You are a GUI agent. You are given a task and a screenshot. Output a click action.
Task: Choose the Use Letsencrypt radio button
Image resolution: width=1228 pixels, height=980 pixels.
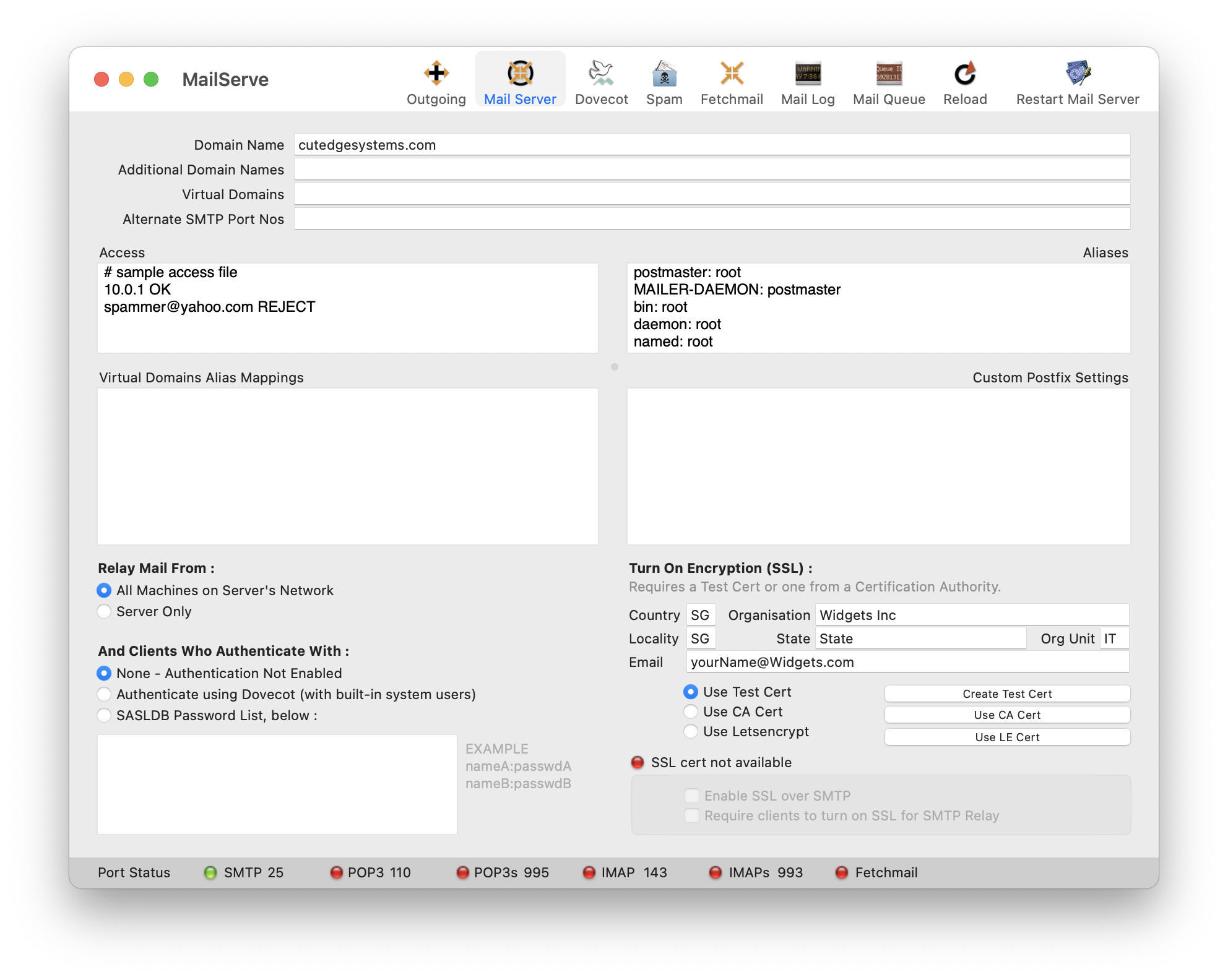pyautogui.click(x=691, y=731)
